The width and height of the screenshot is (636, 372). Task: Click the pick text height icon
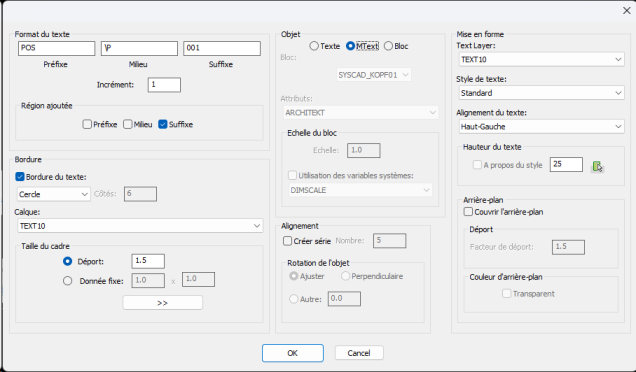[597, 166]
